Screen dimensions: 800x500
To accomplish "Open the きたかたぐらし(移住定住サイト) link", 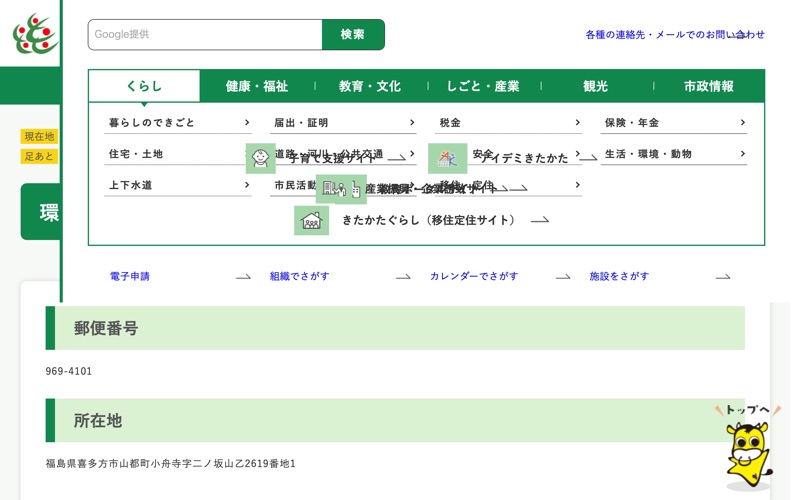I will coord(429,220).
